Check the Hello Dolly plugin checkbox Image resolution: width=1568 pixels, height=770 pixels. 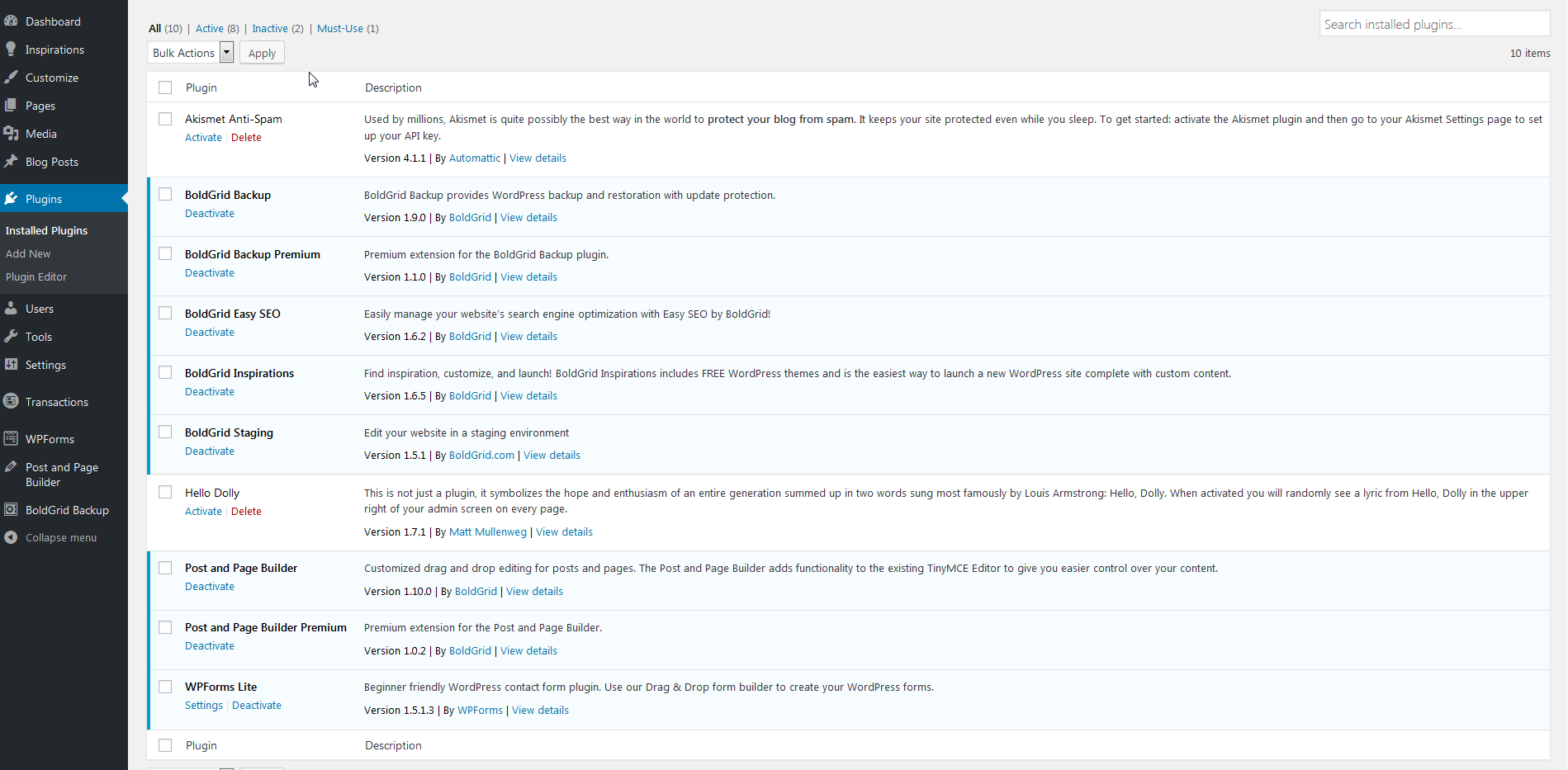165,491
